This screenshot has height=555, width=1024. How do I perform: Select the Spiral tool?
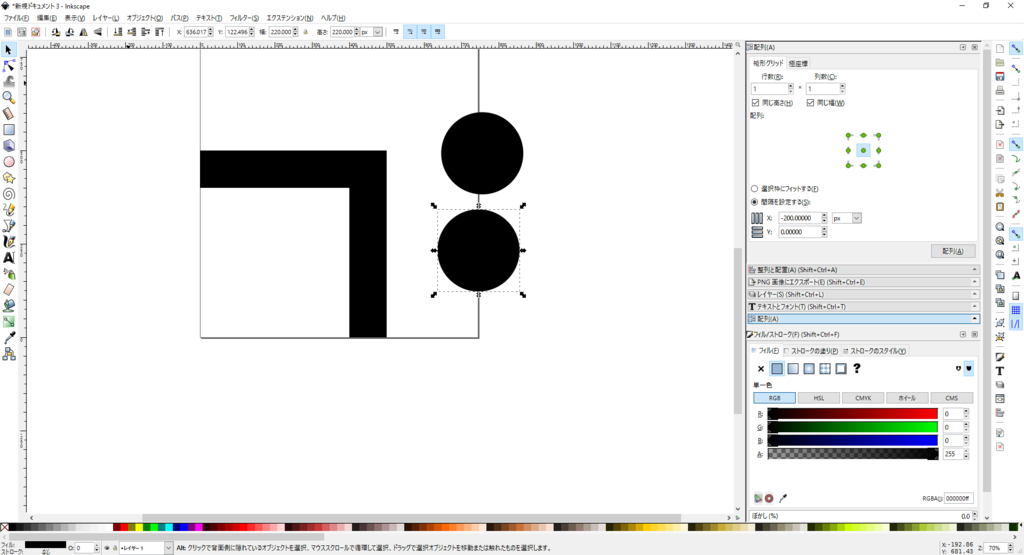(8, 194)
